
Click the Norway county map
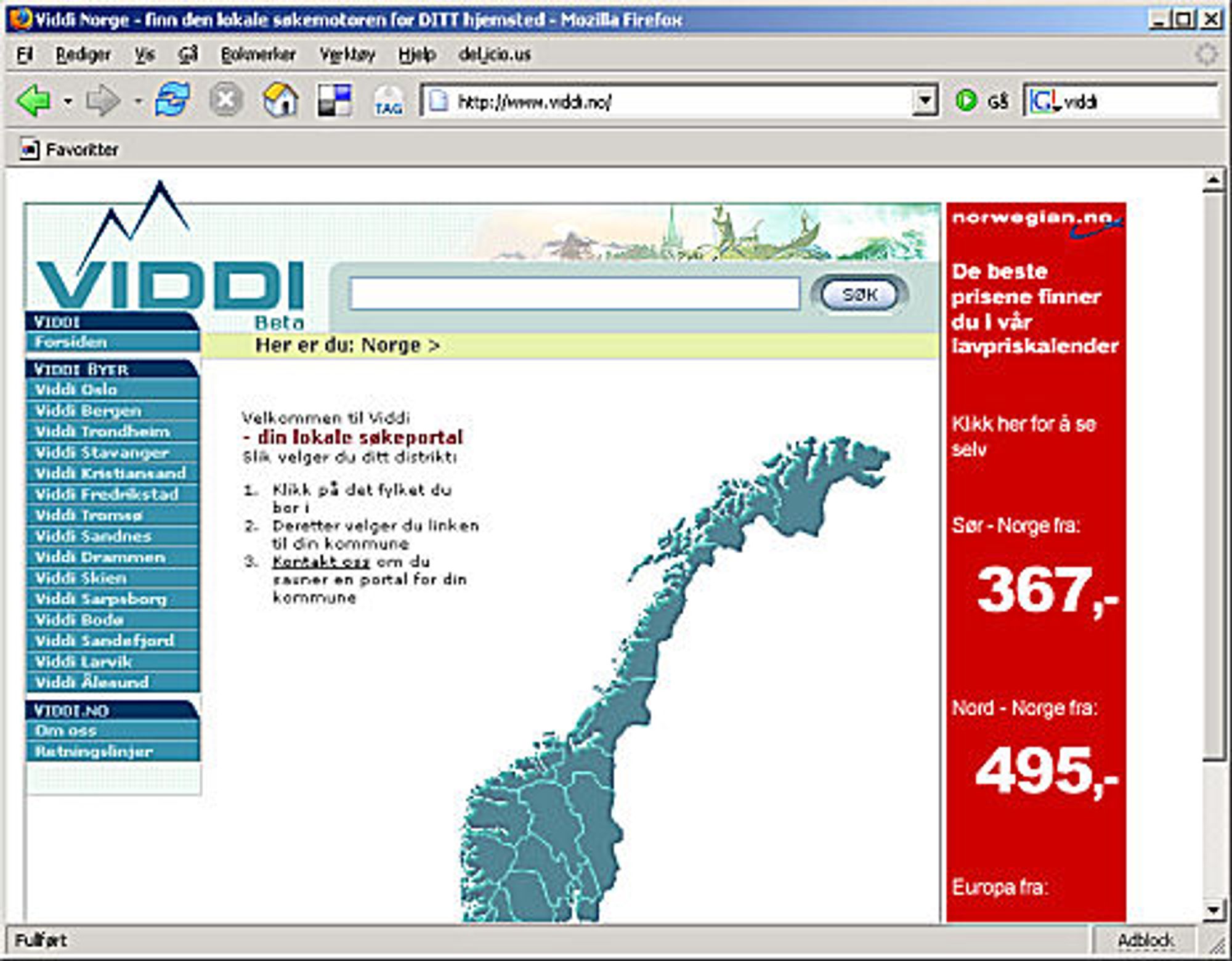click(x=675, y=678)
